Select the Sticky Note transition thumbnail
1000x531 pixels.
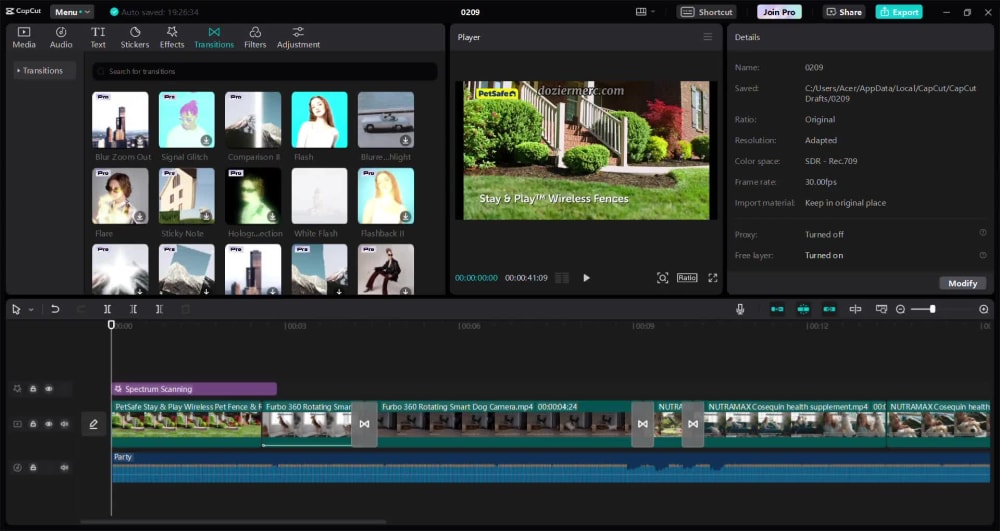tap(186, 196)
